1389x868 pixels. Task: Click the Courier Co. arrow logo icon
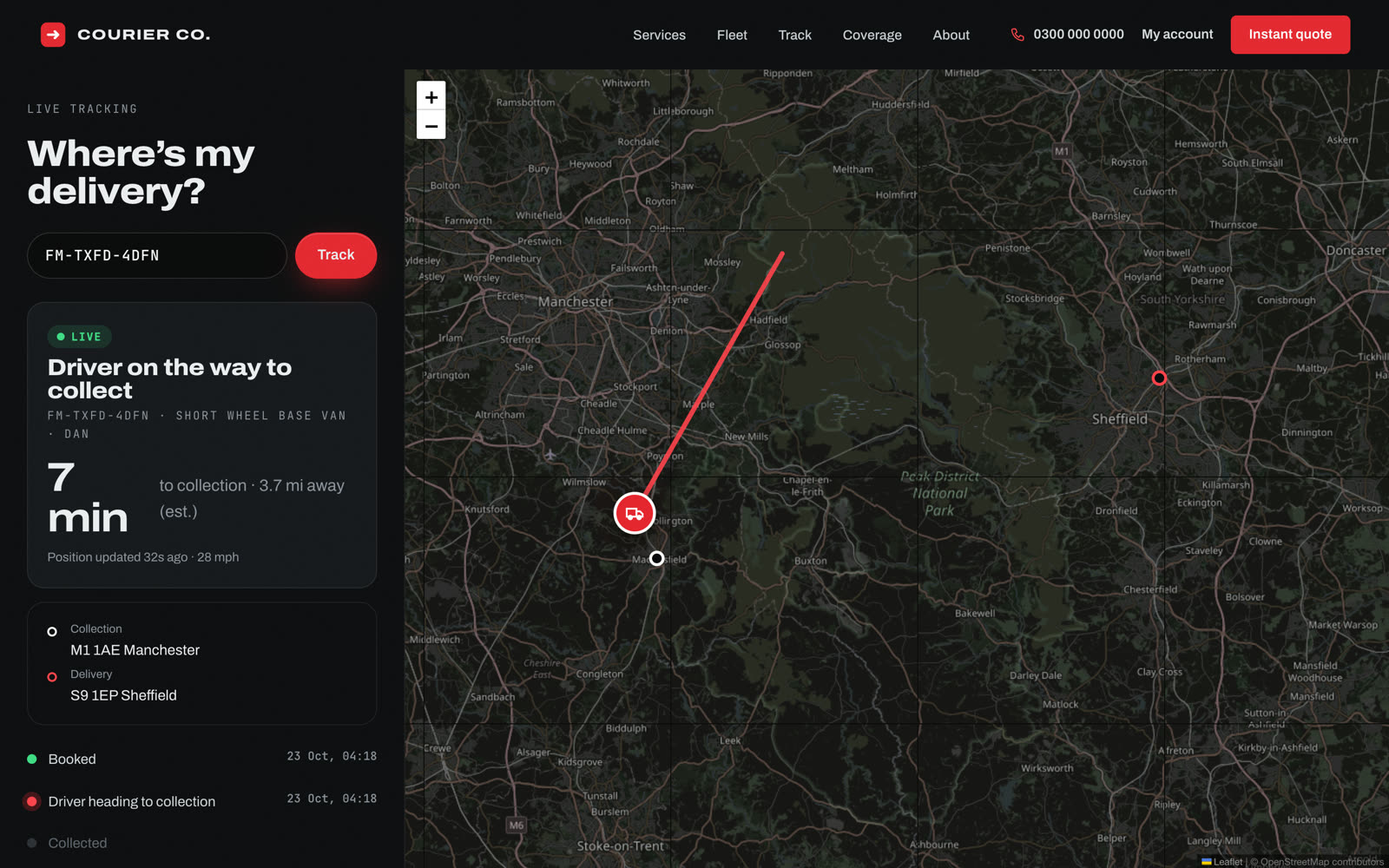click(x=53, y=35)
